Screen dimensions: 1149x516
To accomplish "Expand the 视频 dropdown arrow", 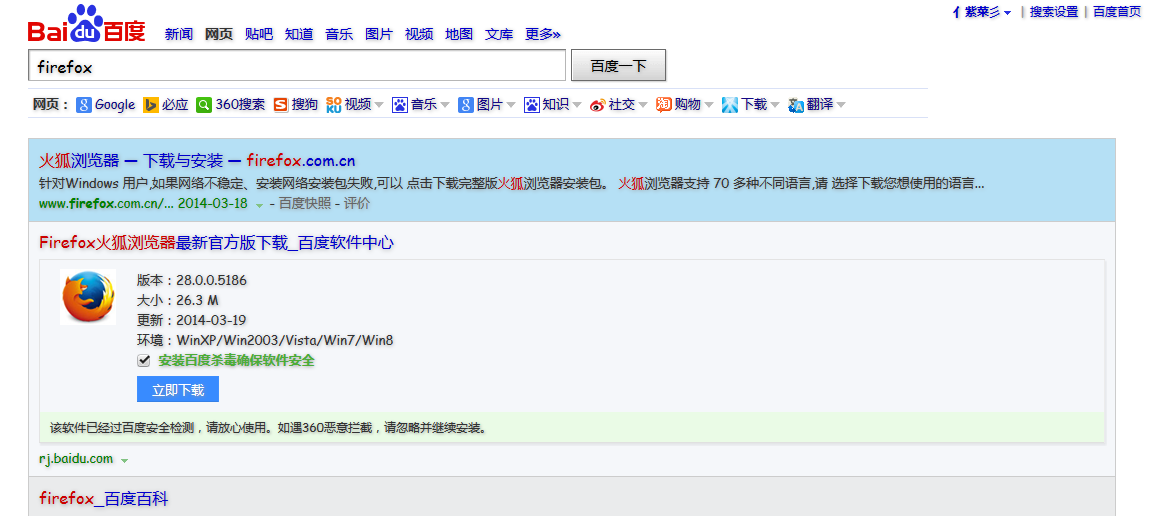I will click(379, 106).
